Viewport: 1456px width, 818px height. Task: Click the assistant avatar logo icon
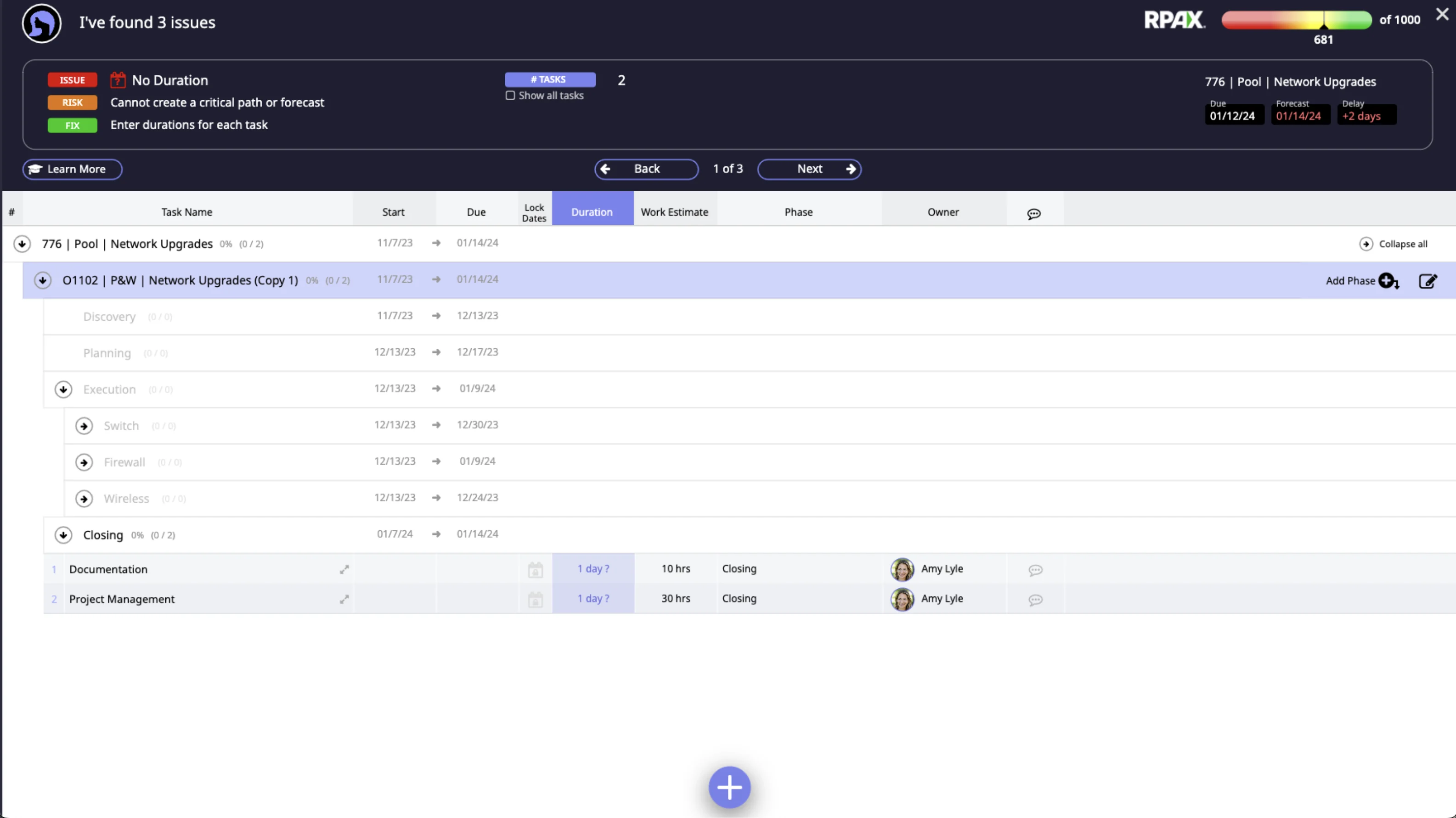(x=41, y=23)
